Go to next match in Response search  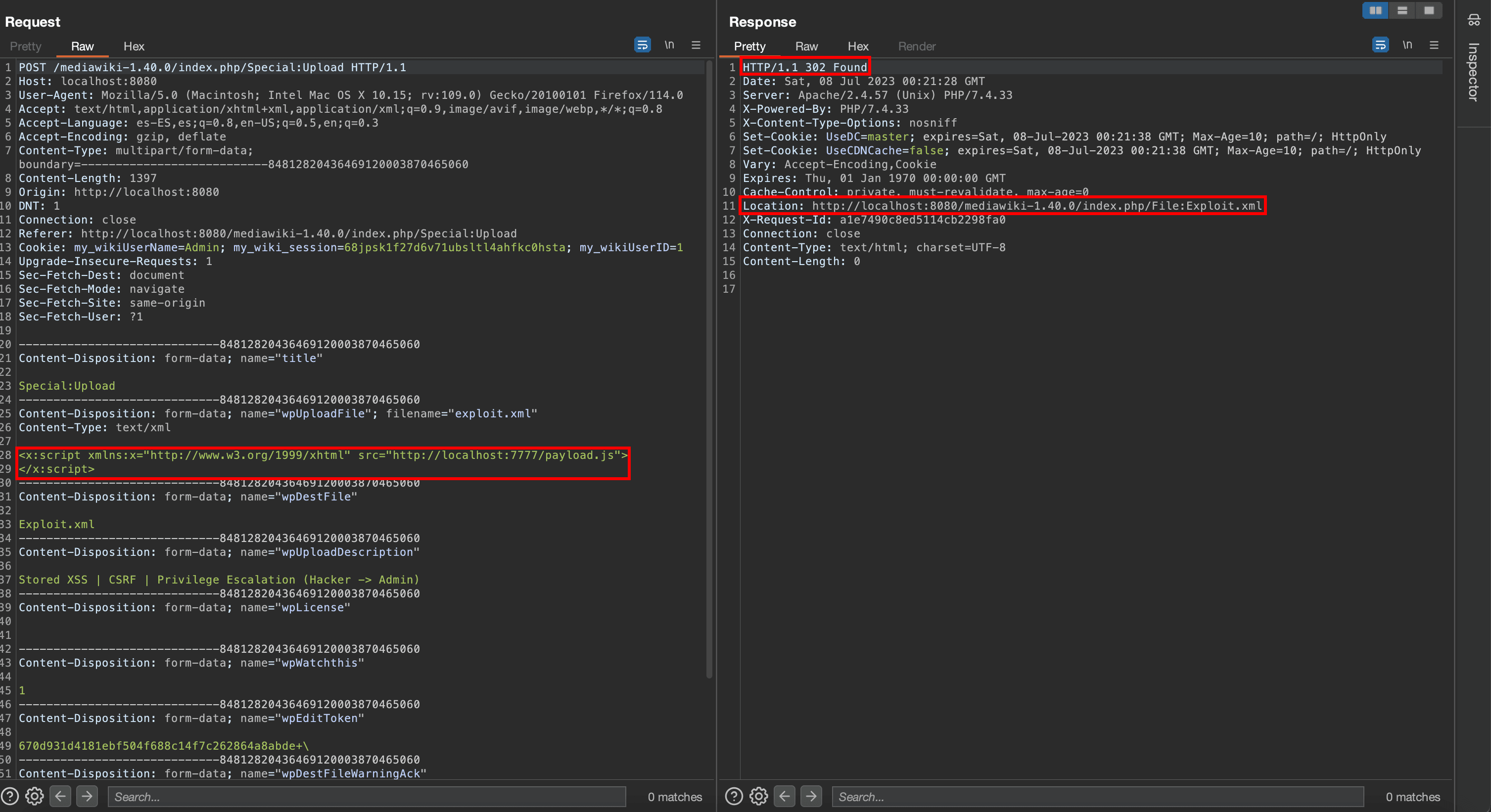point(811,796)
